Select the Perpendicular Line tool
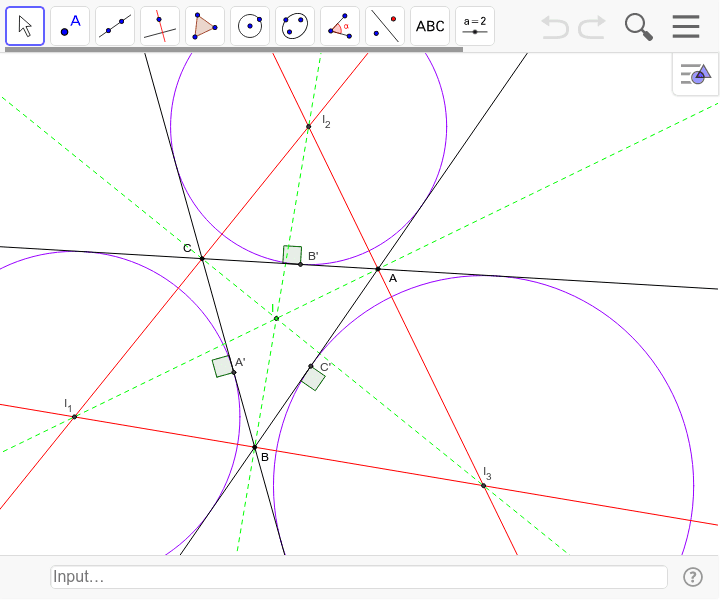The image size is (720, 600). point(160,26)
